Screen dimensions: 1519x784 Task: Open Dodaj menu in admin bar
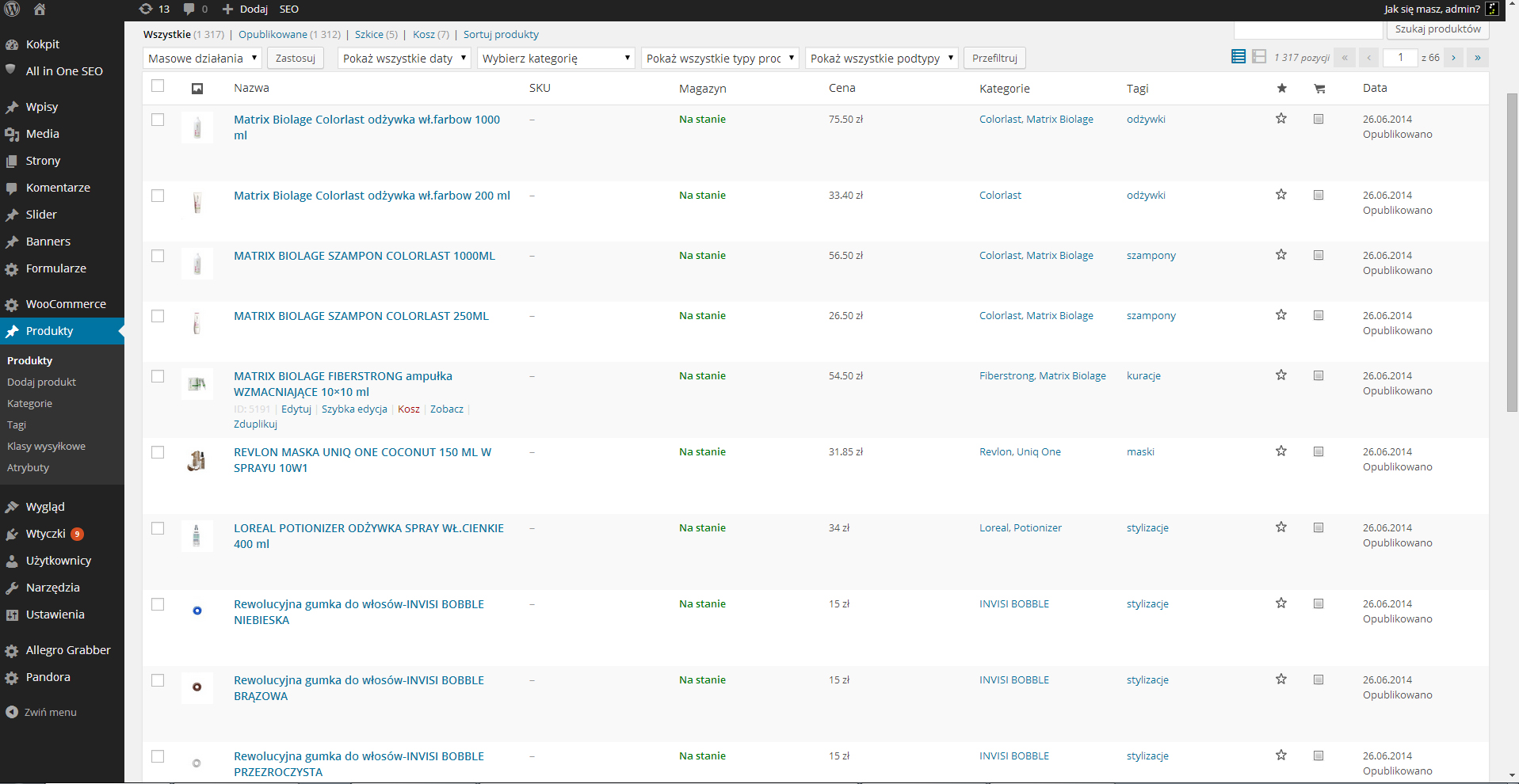245,9
